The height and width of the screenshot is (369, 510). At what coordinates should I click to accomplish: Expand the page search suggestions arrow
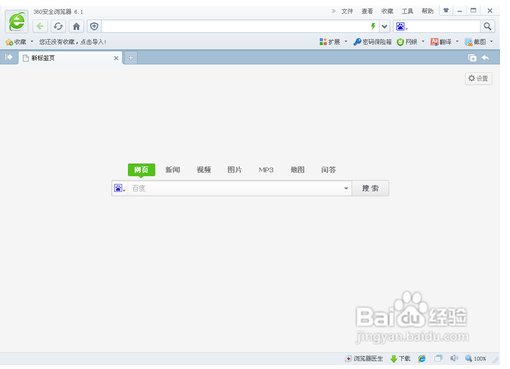tap(346, 188)
